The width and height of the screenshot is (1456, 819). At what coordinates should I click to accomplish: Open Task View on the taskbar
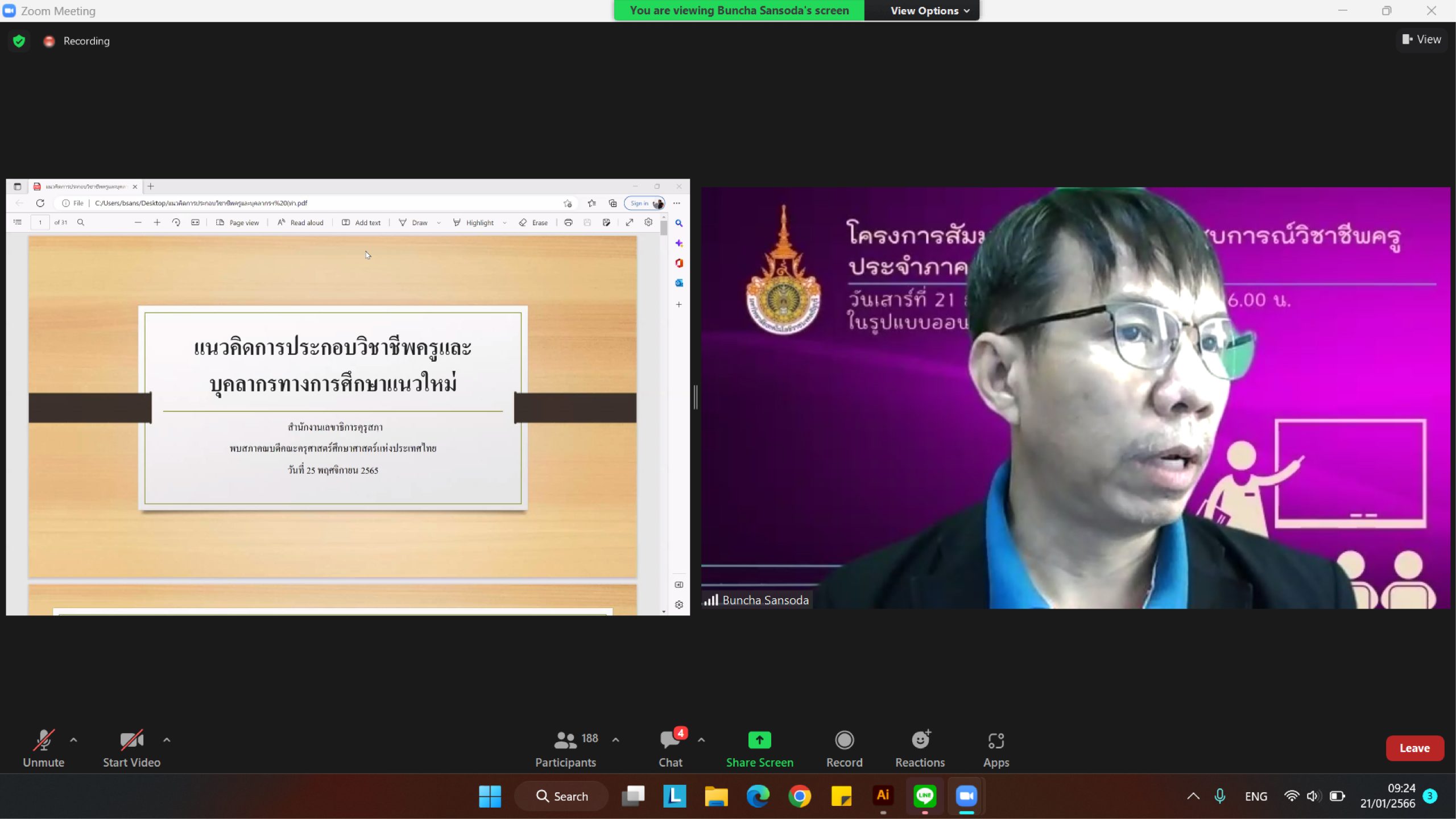pyautogui.click(x=633, y=796)
